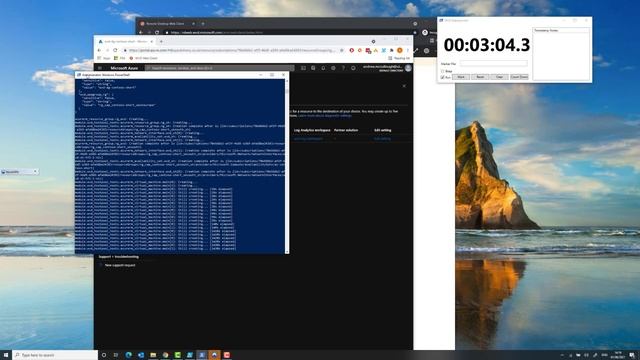Open the WVD Web Client bookmark
Screen dimensions: 640x360
click(x=143, y=58)
